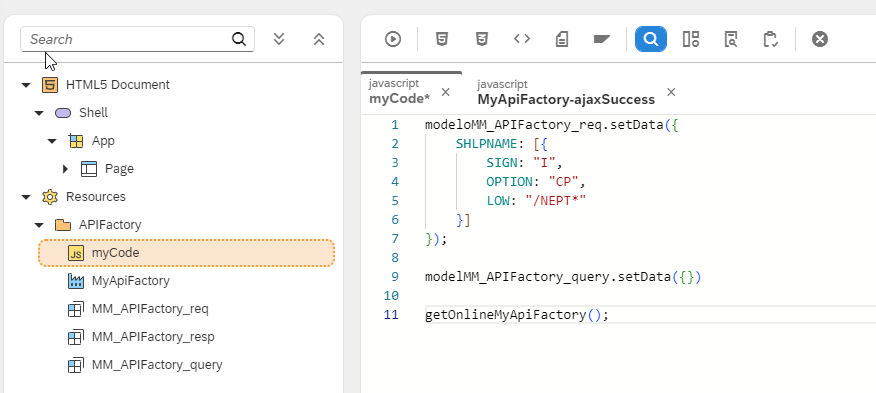
Task: Click the document page icon in toolbar
Action: [561, 39]
